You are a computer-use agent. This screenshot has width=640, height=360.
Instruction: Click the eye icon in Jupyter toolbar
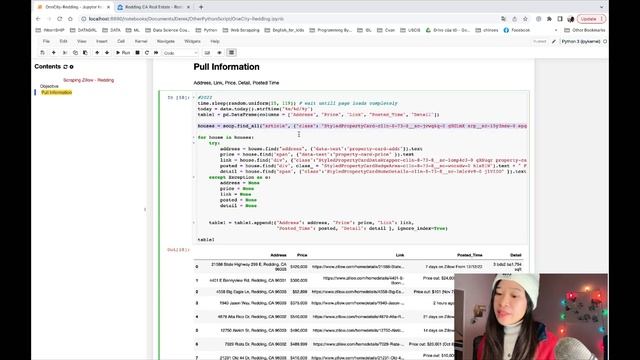pyautogui.click(x=220, y=53)
